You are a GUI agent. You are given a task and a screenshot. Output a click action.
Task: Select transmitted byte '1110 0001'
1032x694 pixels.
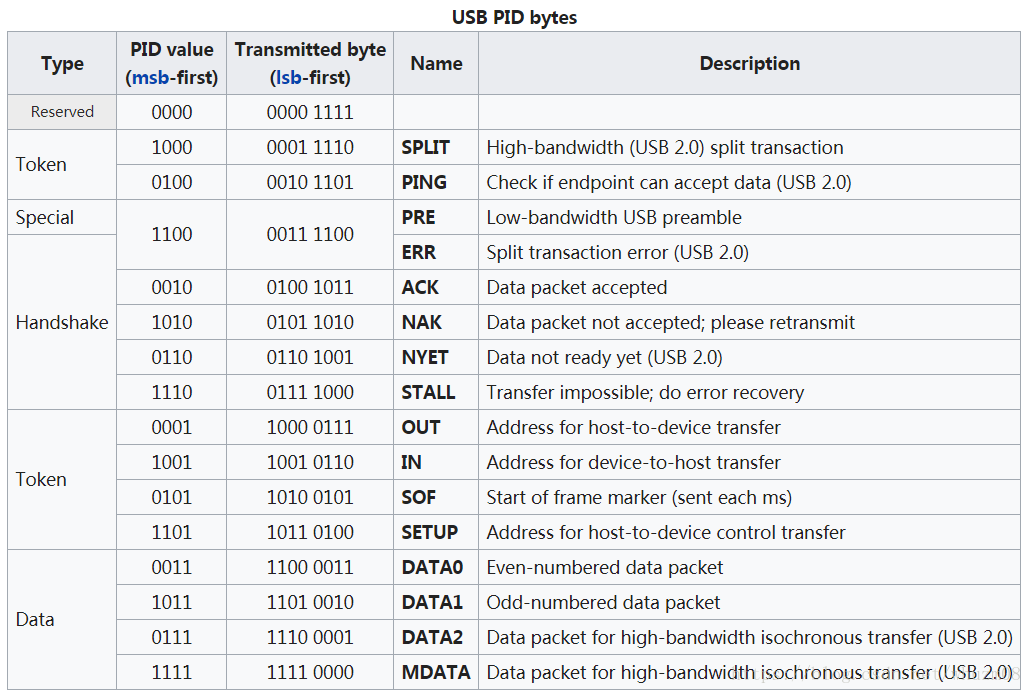(310, 637)
